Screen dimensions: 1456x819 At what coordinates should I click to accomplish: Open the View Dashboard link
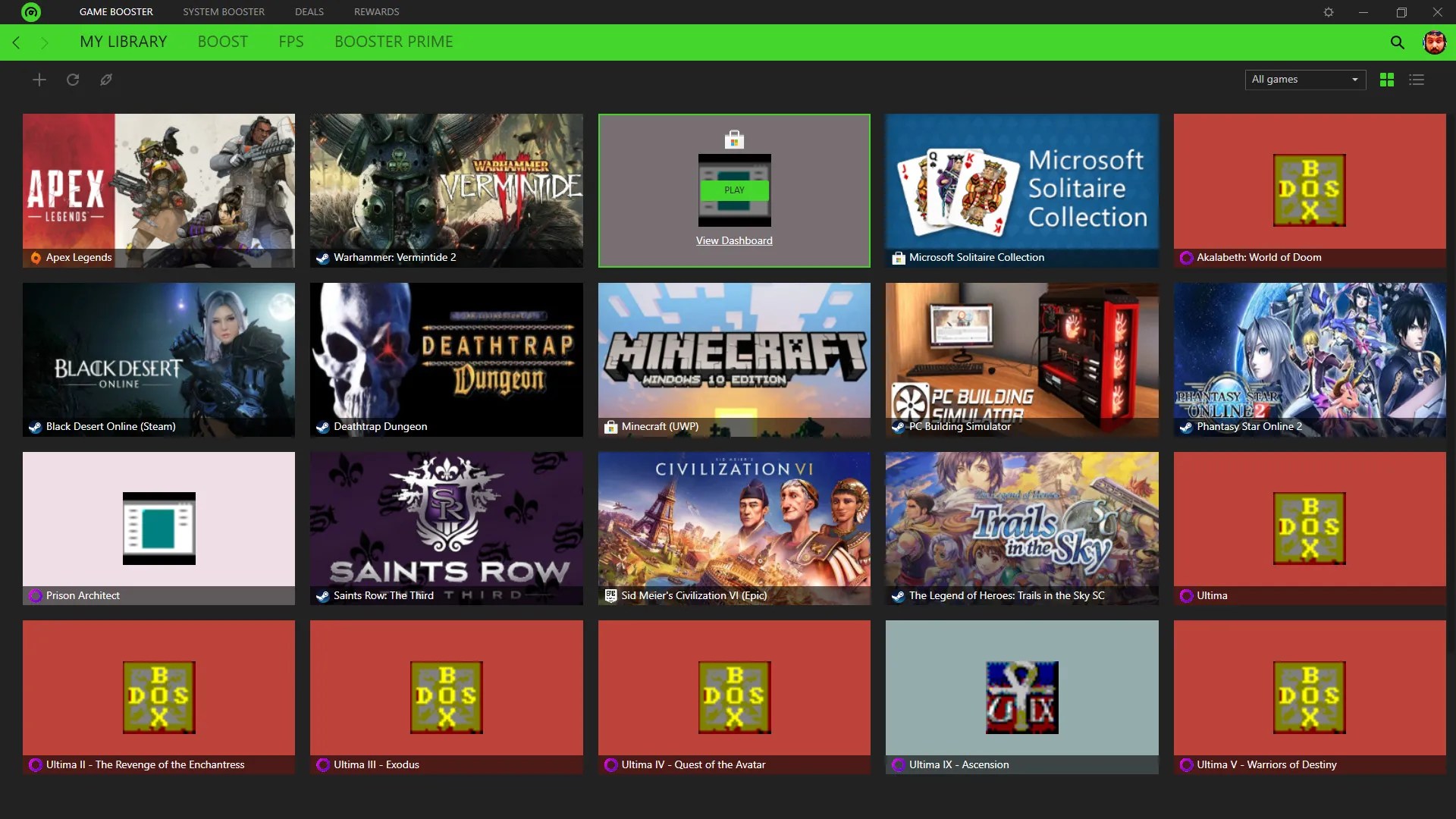pyautogui.click(x=733, y=240)
